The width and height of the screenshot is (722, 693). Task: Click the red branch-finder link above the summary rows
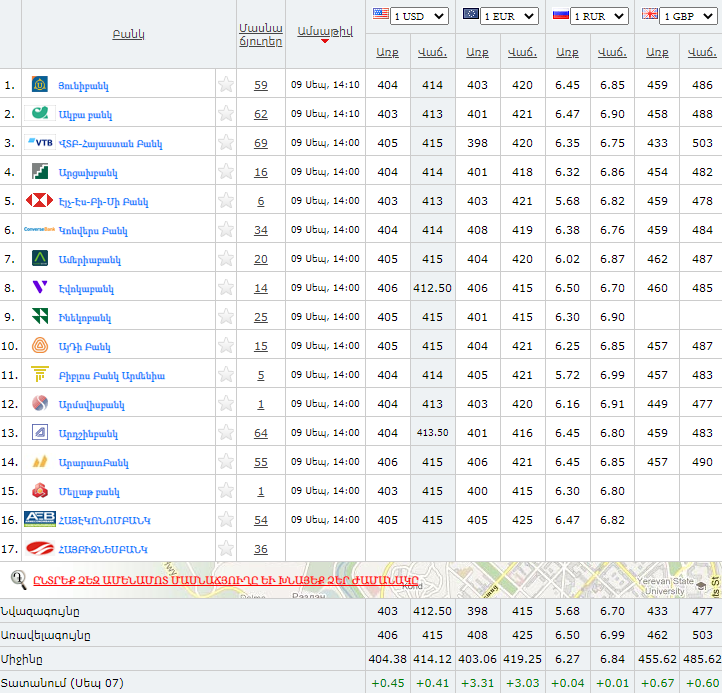click(x=226, y=580)
